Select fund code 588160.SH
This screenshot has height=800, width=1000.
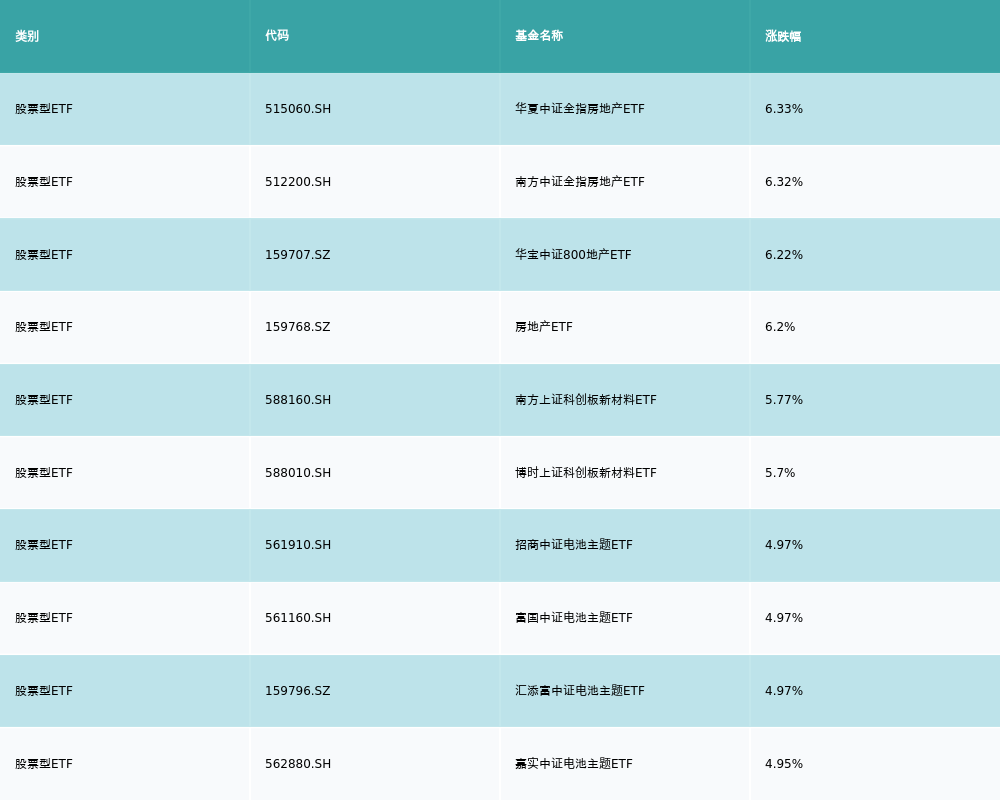(x=298, y=400)
